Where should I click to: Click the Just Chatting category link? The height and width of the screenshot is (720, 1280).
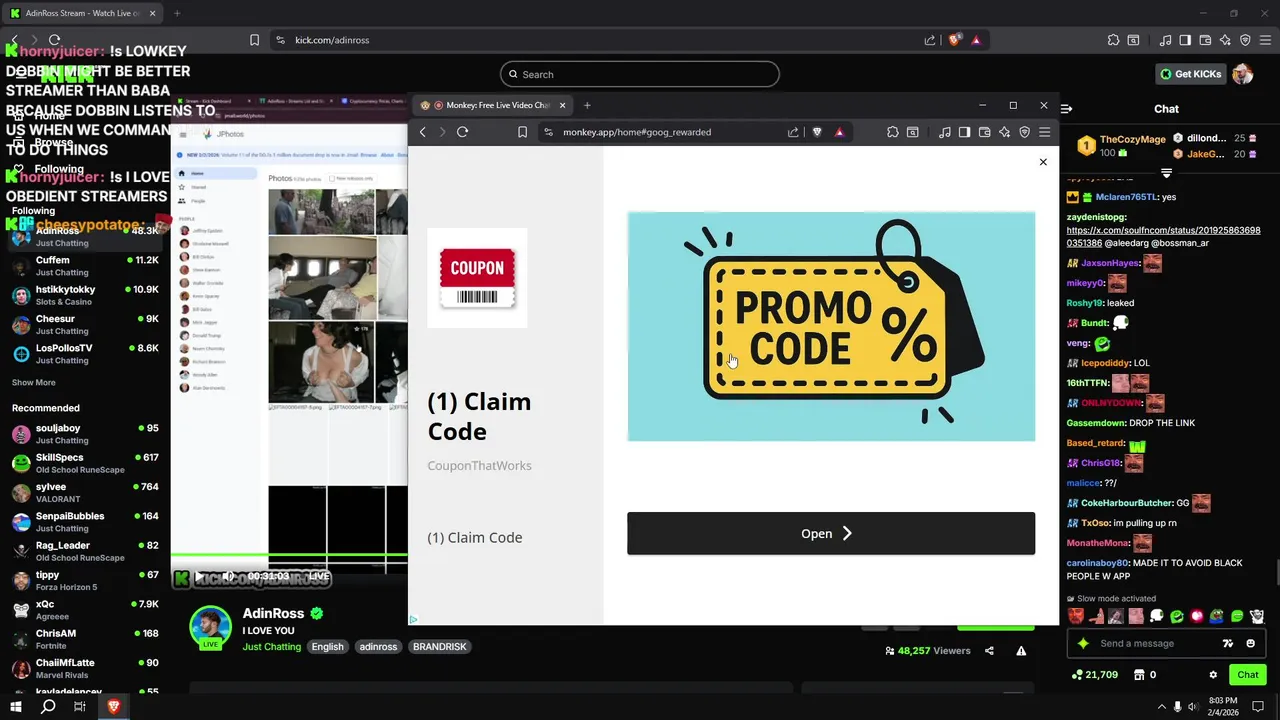pos(271,646)
